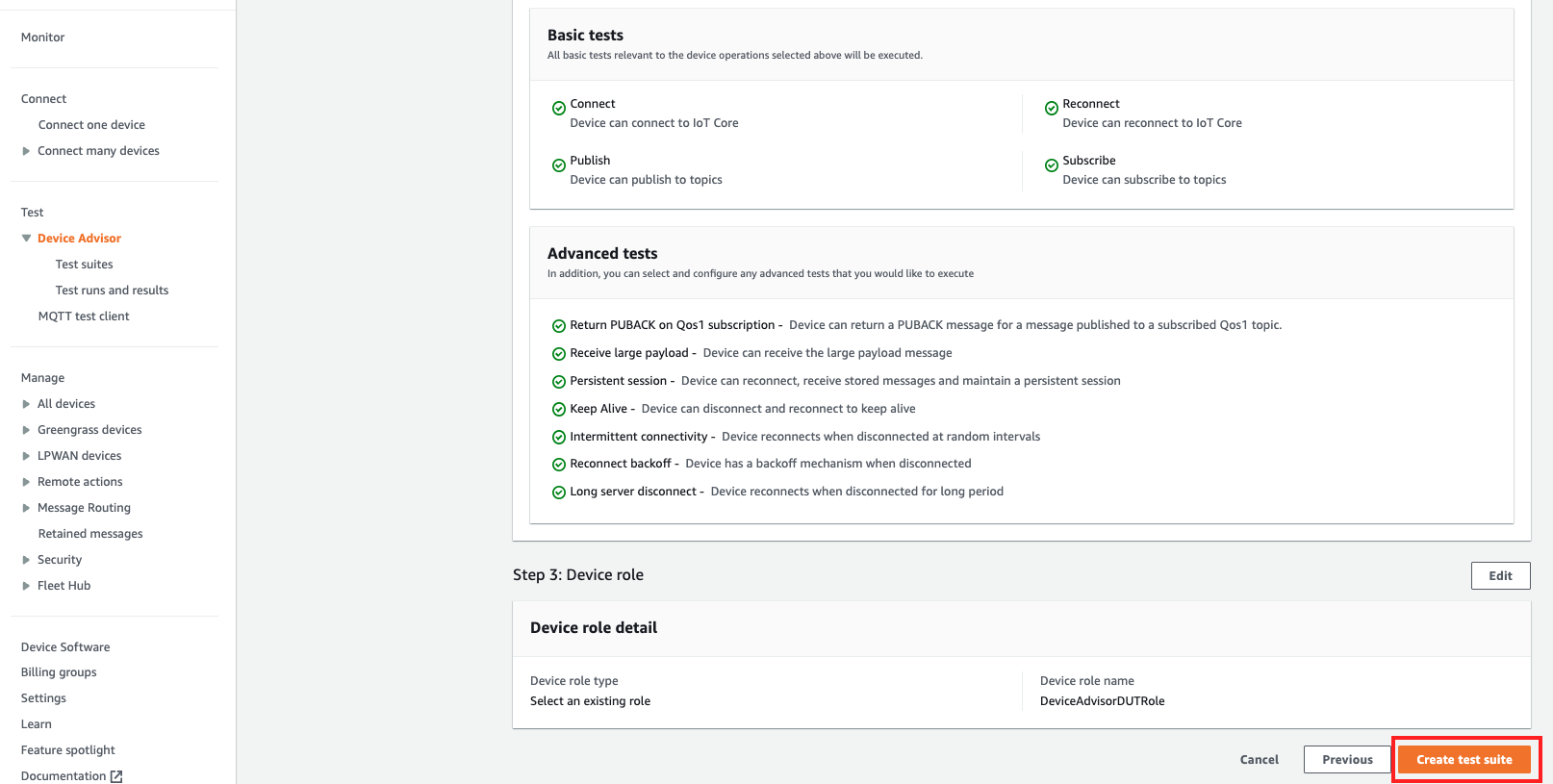Click the Long server disconnect checkmark icon
The height and width of the screenshot is (784, 1553).
tap(558, 493)
